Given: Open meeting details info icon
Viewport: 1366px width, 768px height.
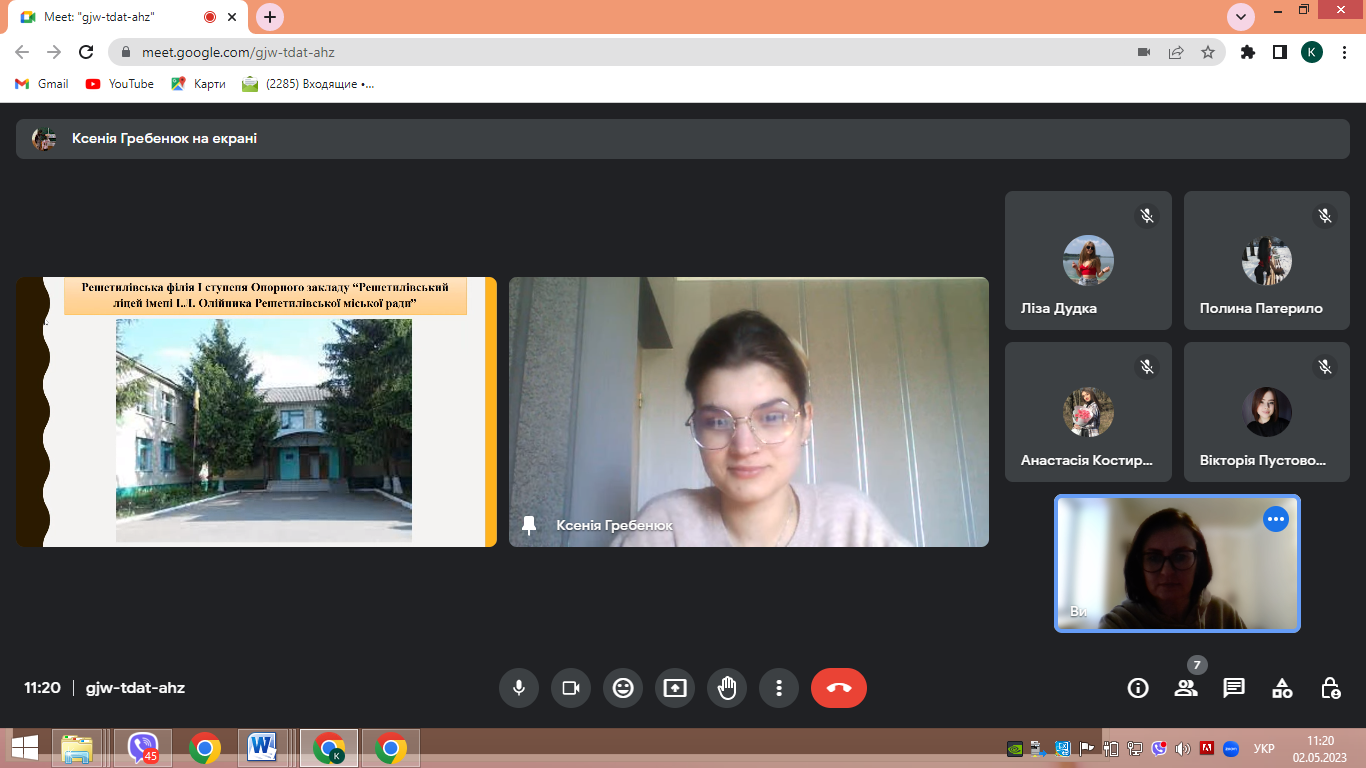Looking at the screenshot, I should 1137,688.
